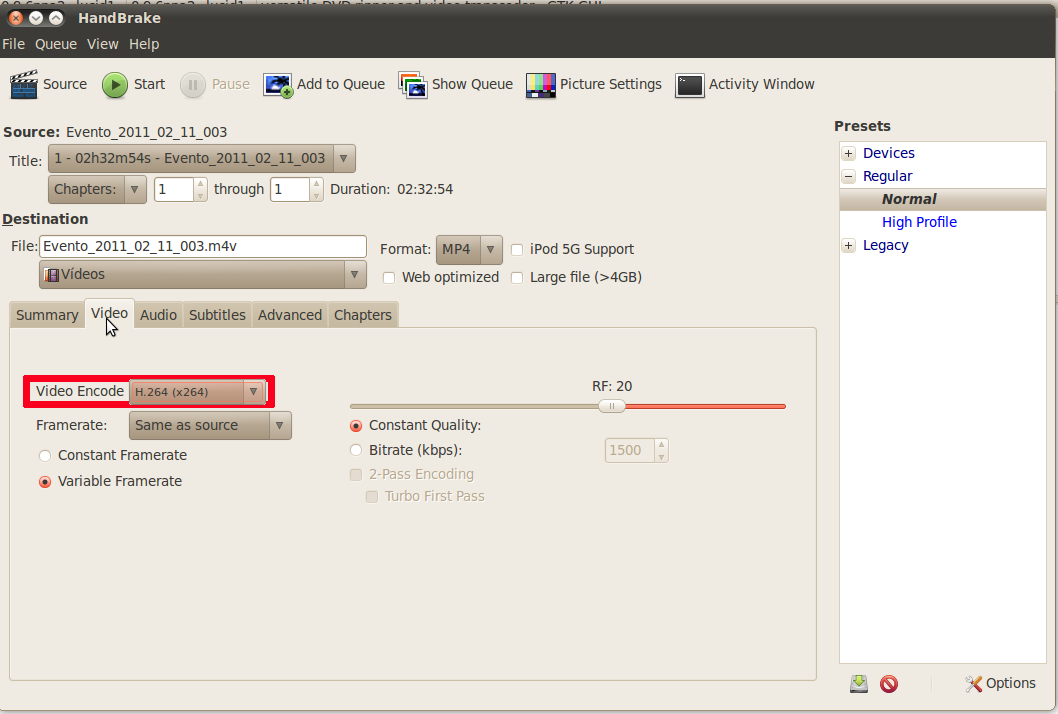The height and width of the screenshot is (714, 1058).
Task: Open the File menu
Action: click(13, 44)
